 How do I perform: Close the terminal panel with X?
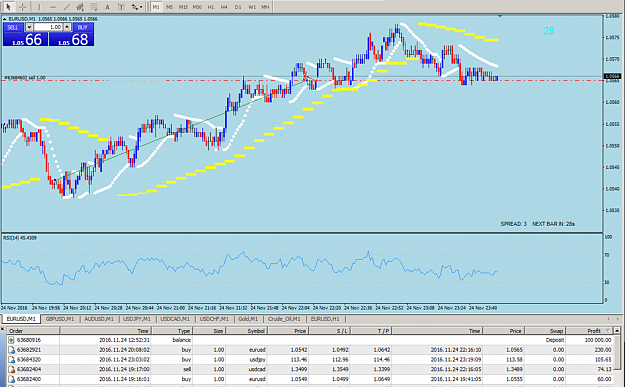click(2, 330)
